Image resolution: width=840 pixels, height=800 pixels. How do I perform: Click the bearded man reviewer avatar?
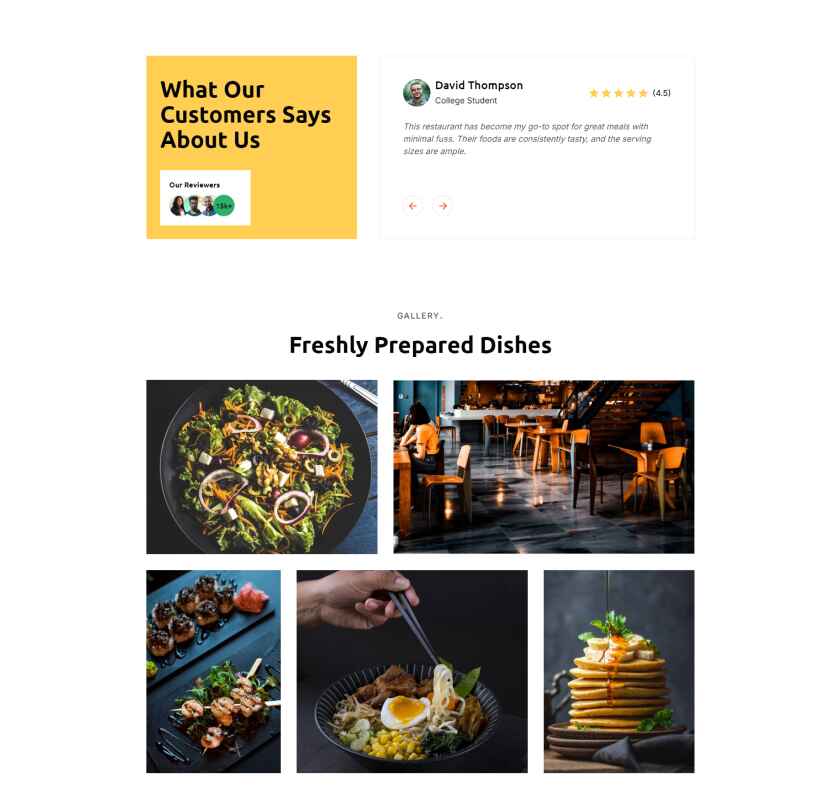pyautogui.click(x=194, y=206)
